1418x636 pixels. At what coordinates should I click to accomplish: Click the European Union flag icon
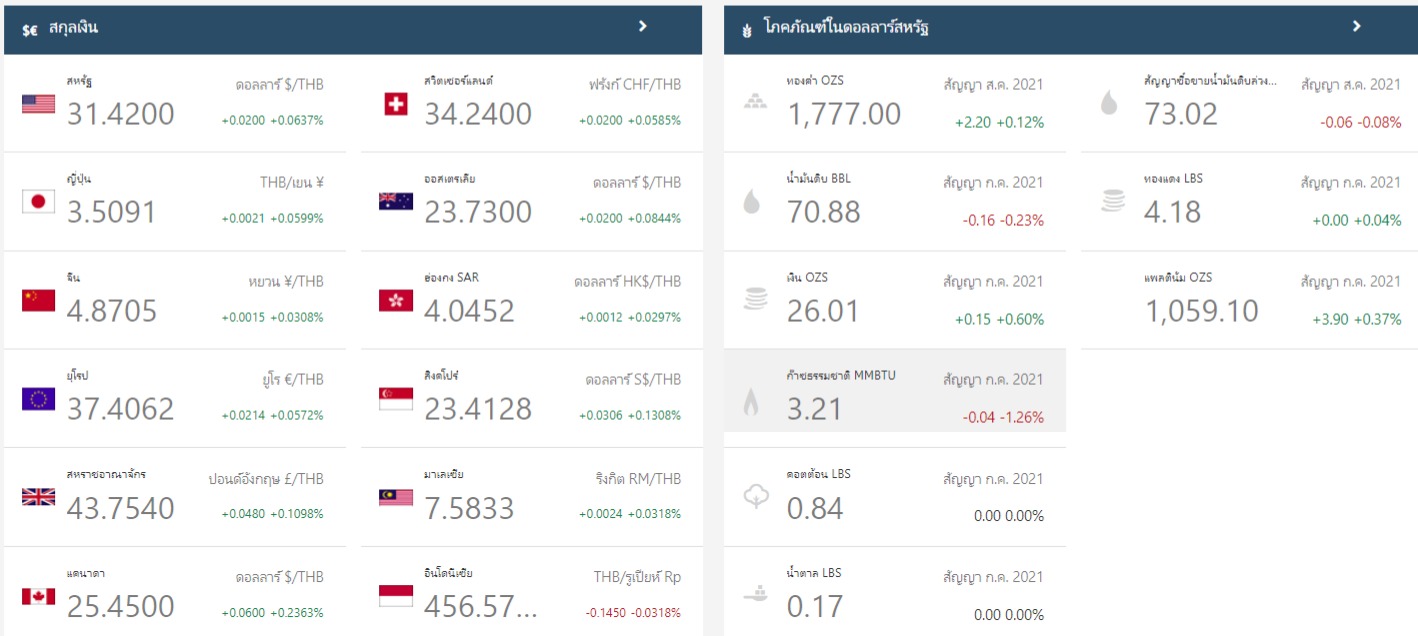pos(38,399)
